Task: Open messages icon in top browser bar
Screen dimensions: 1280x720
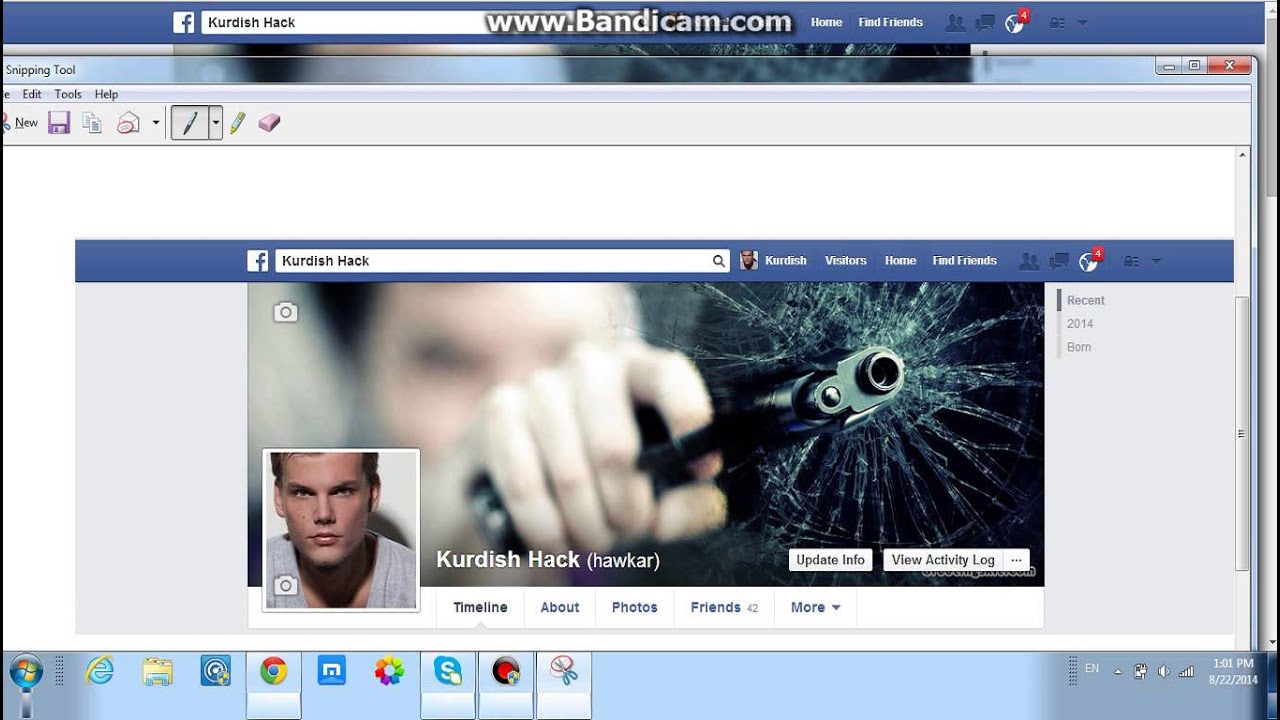Action: tap(985, 23)
